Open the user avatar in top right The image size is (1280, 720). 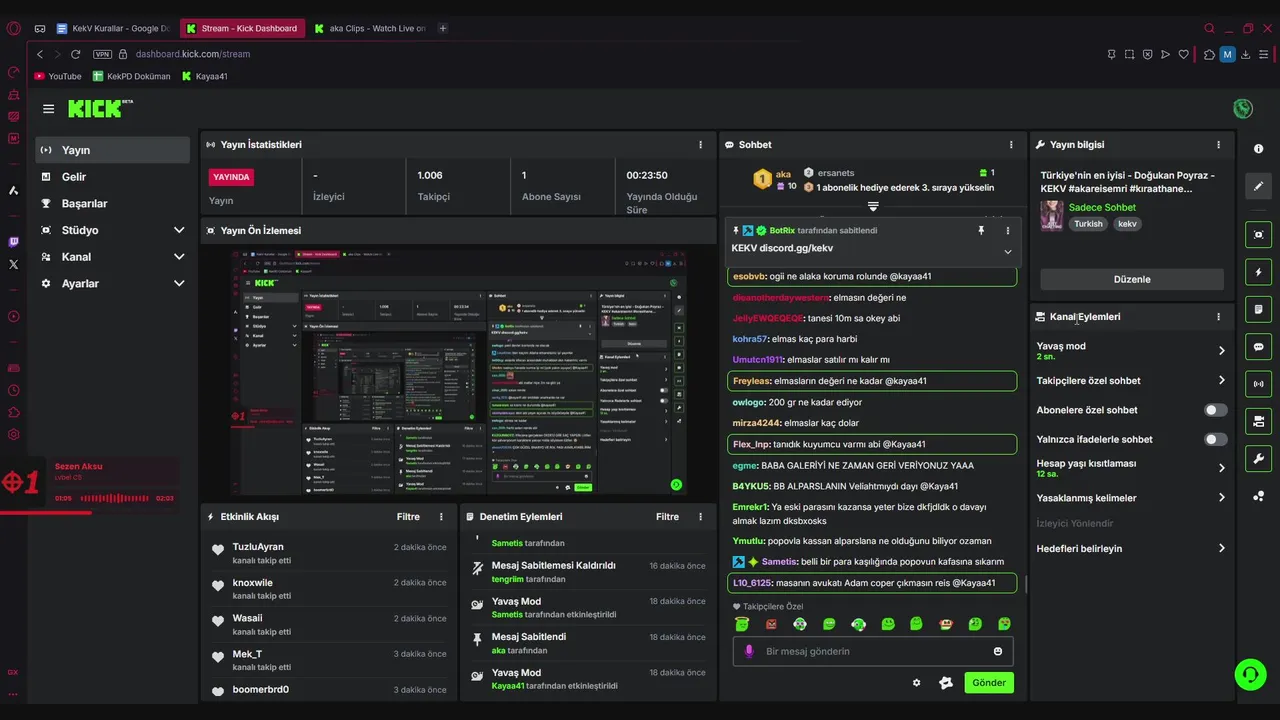click(x=1243, y=108)
